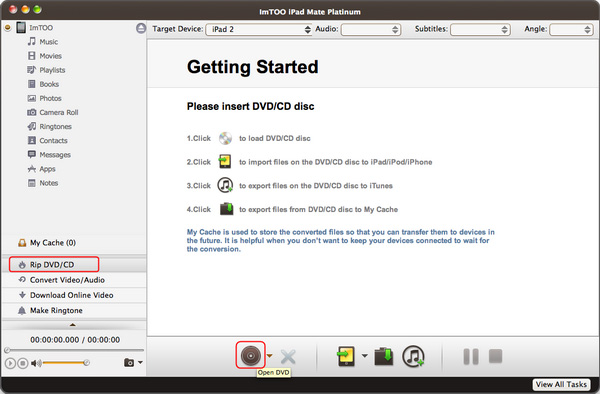Open the dropdown arrow beside import to device
Screen dimensions: 600x394
[x=364, y=356]
